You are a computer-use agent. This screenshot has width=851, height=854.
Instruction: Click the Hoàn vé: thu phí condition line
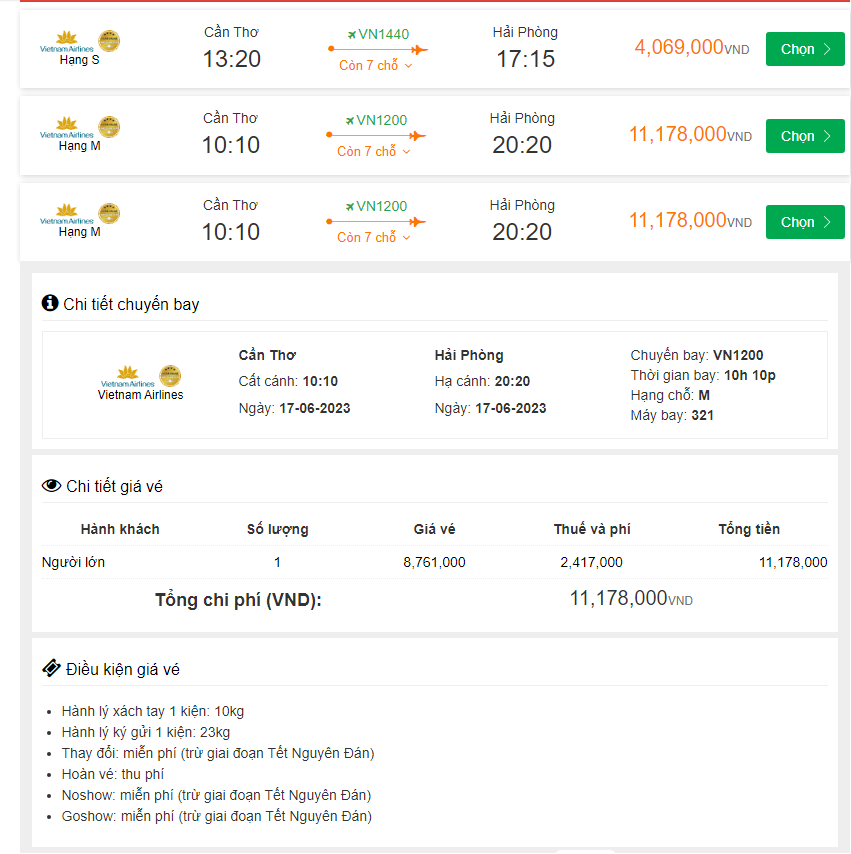point(113,774)
